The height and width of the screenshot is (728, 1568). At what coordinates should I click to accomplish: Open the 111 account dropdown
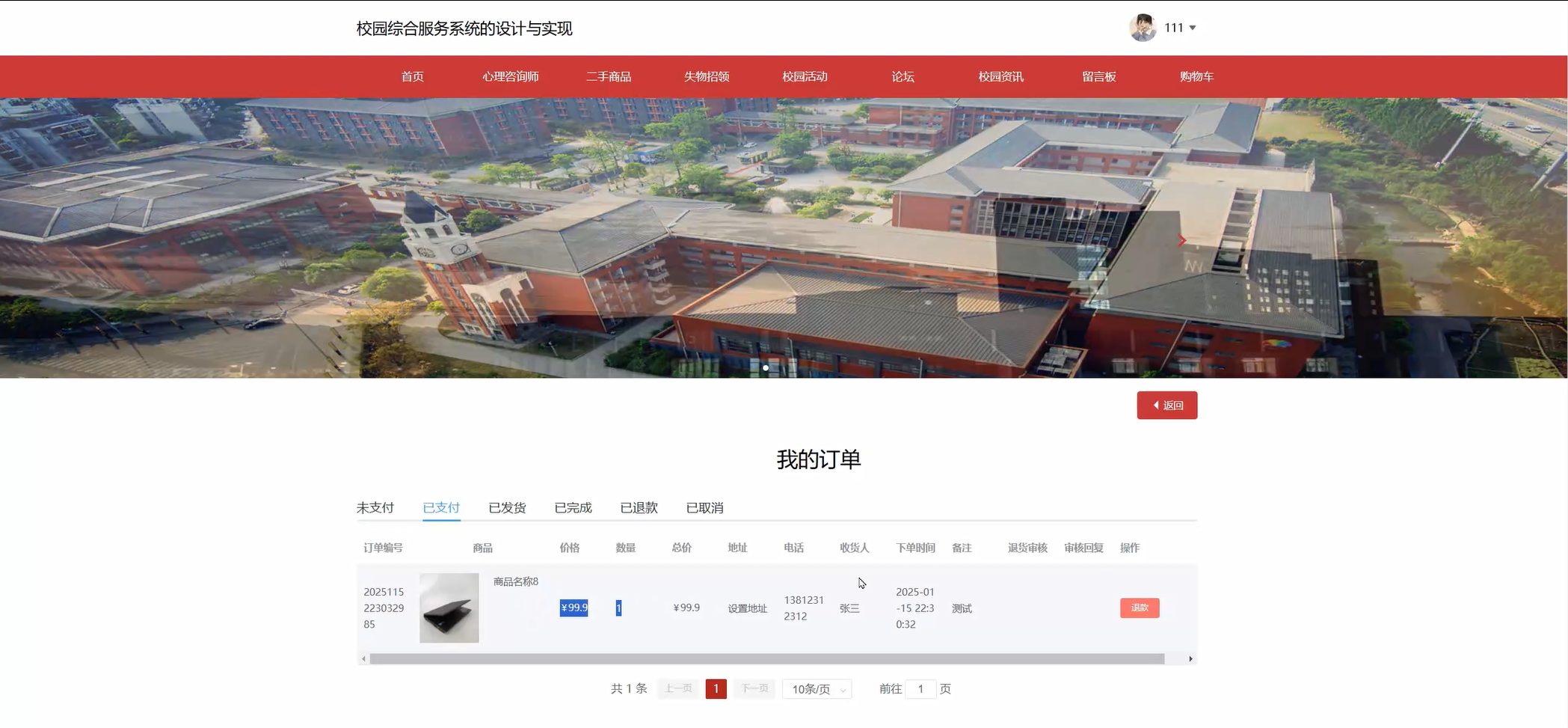coord(1176,28)
